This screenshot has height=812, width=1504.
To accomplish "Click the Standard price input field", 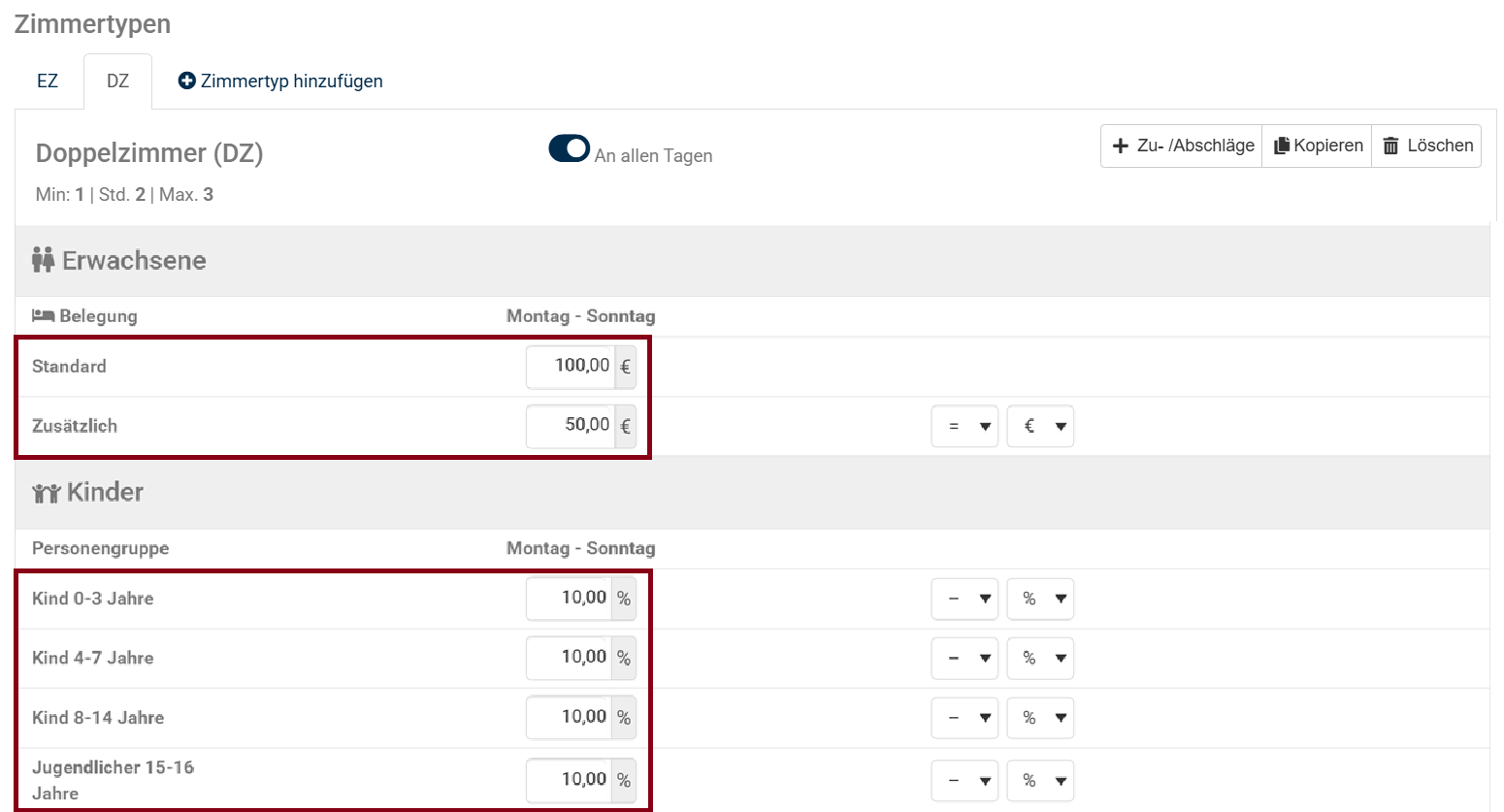I will (x=571, y=367).
